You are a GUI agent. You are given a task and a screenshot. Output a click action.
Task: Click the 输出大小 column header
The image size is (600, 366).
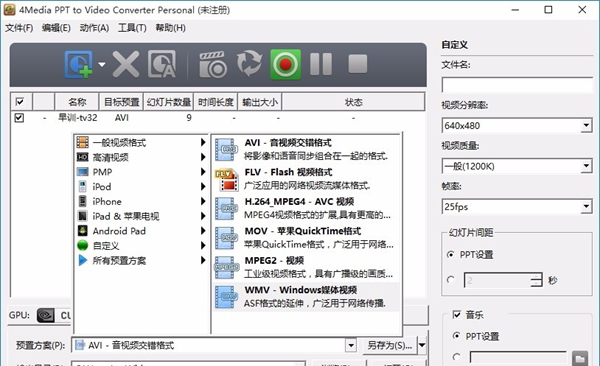(260, 102)
